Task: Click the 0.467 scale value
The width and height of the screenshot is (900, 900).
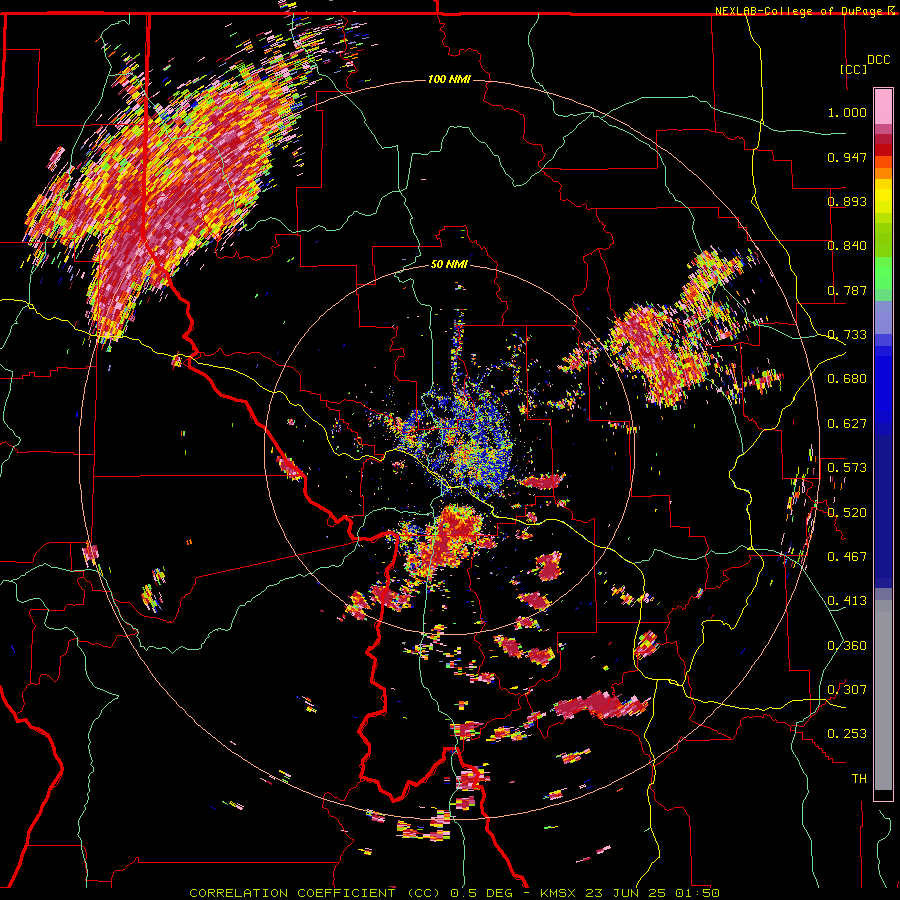Action: [847, 557]
